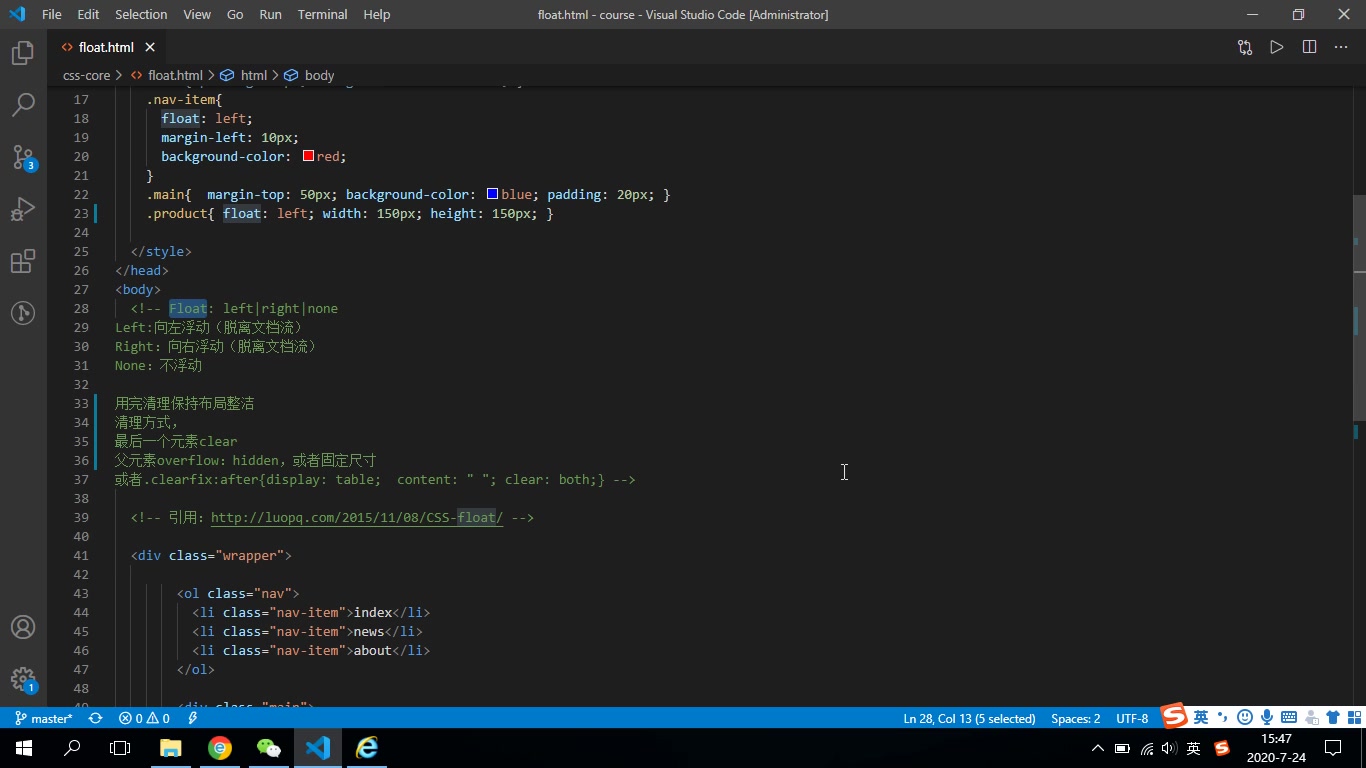
Task: Click the Sogou microphone icon
Action: (x=1267, y=717)
